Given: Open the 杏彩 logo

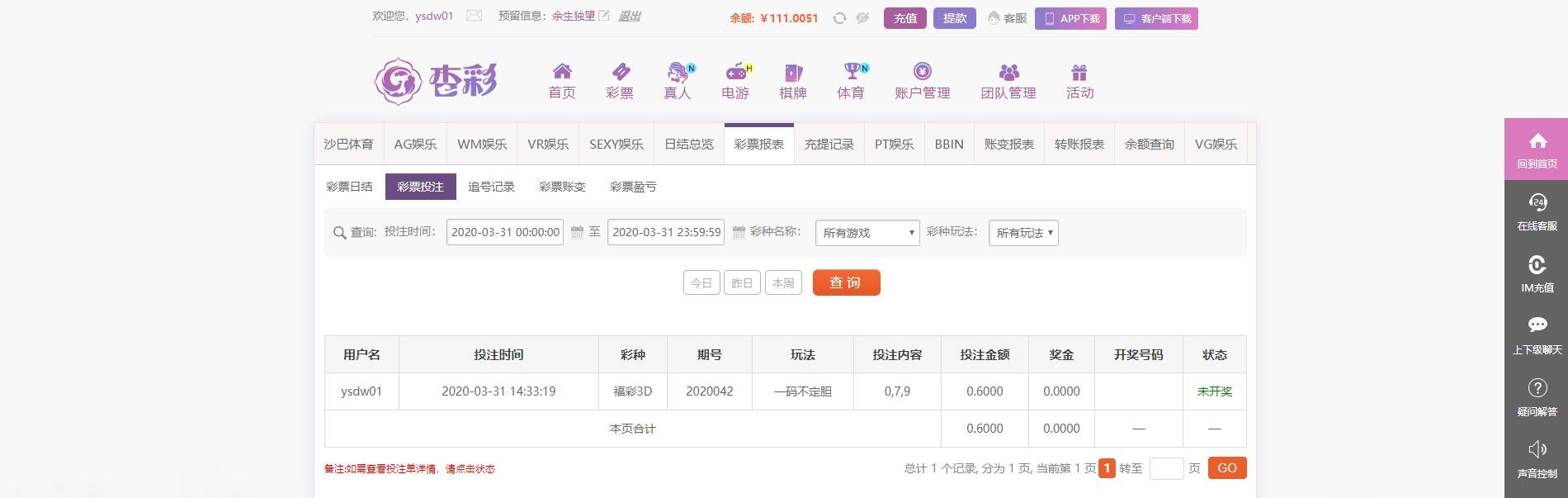Looking at the screenshot, I should click(436, 81).
